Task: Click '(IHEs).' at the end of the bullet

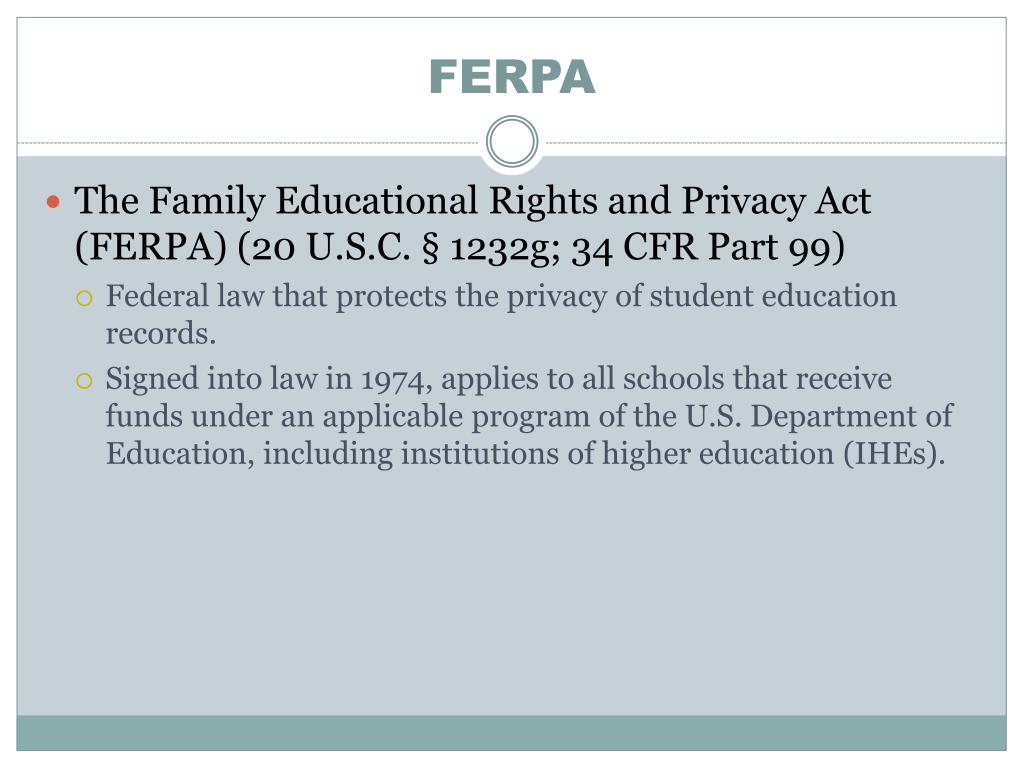Action: [x=894, y=453]
